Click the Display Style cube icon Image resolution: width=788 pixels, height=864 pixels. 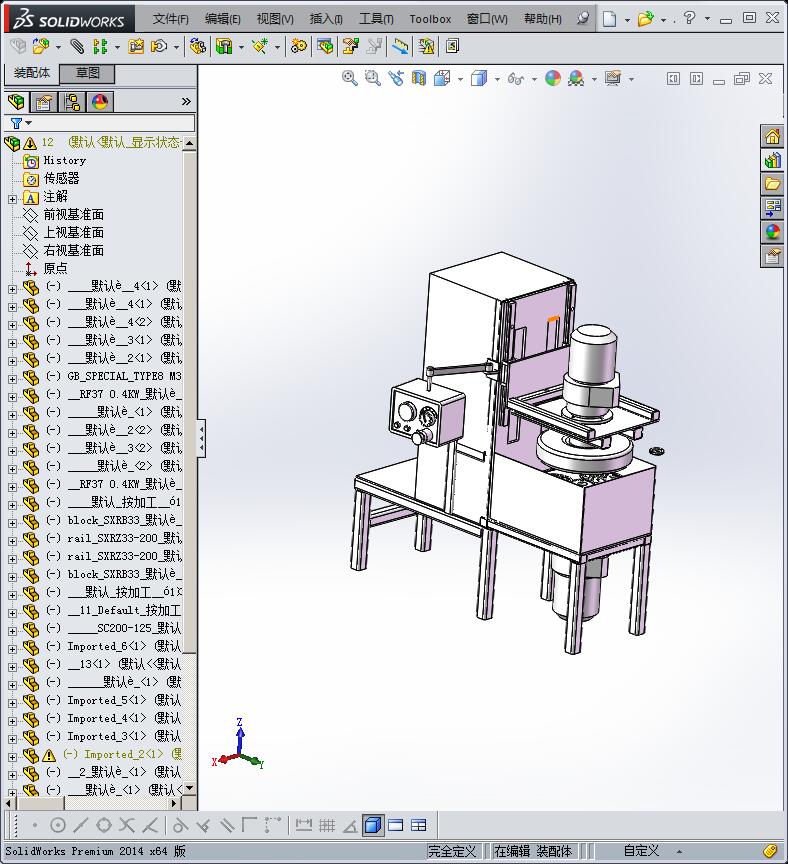click(479, 78)
